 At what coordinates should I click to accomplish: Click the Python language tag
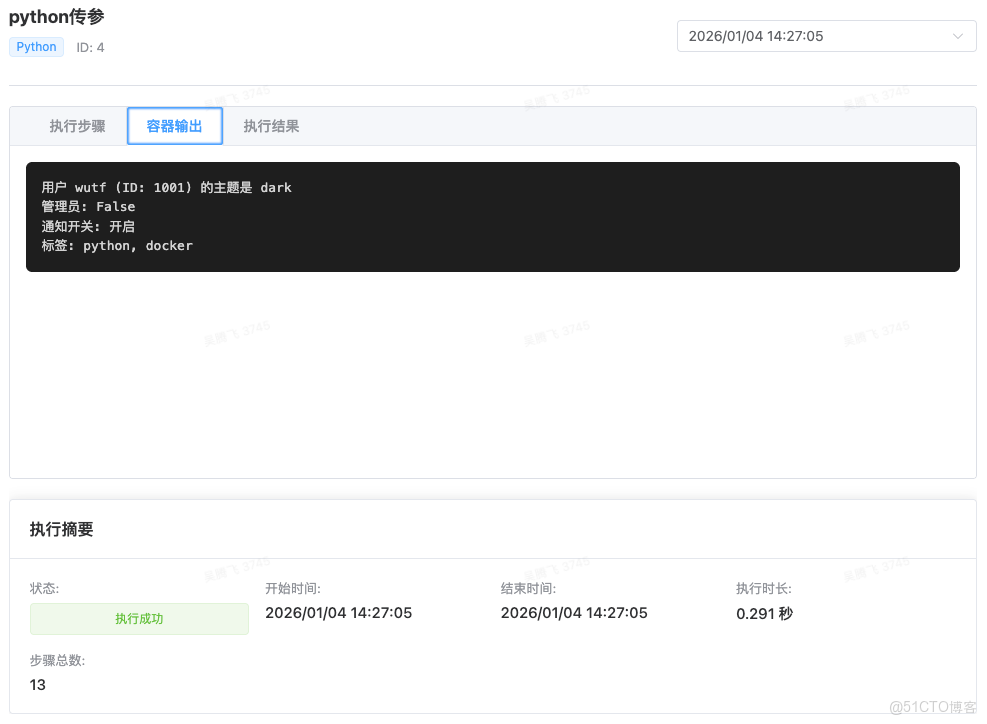point(37,47)
